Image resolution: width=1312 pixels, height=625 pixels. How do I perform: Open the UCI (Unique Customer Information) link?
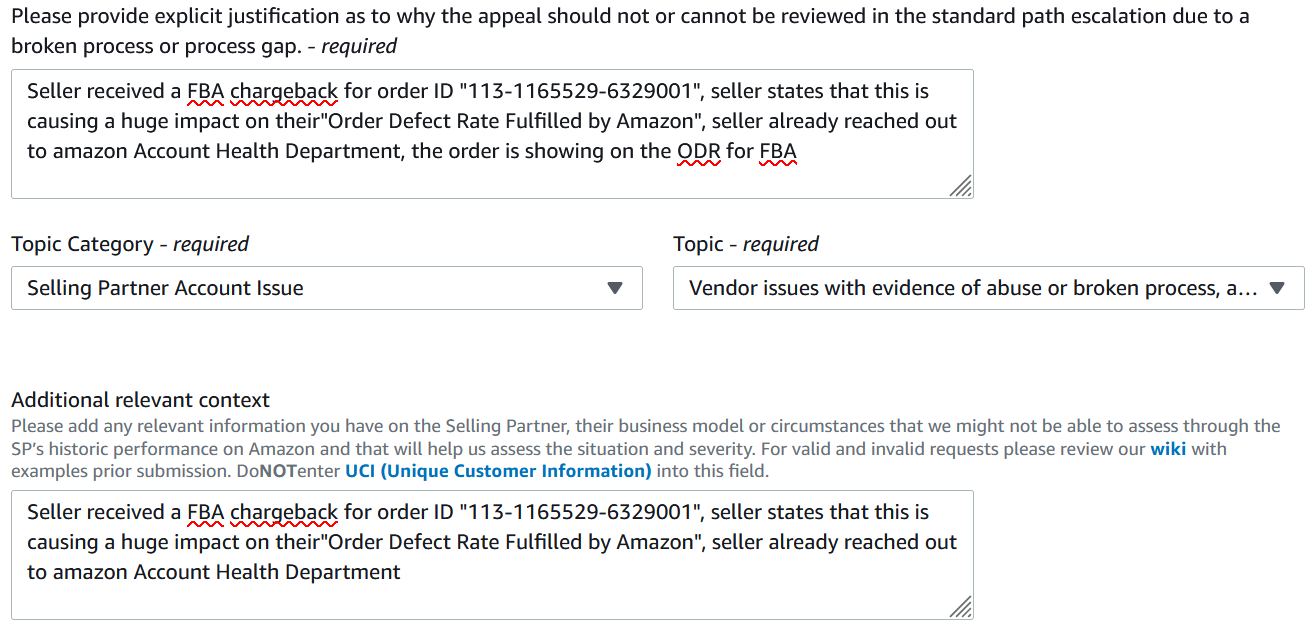click(x=498, y=471)
